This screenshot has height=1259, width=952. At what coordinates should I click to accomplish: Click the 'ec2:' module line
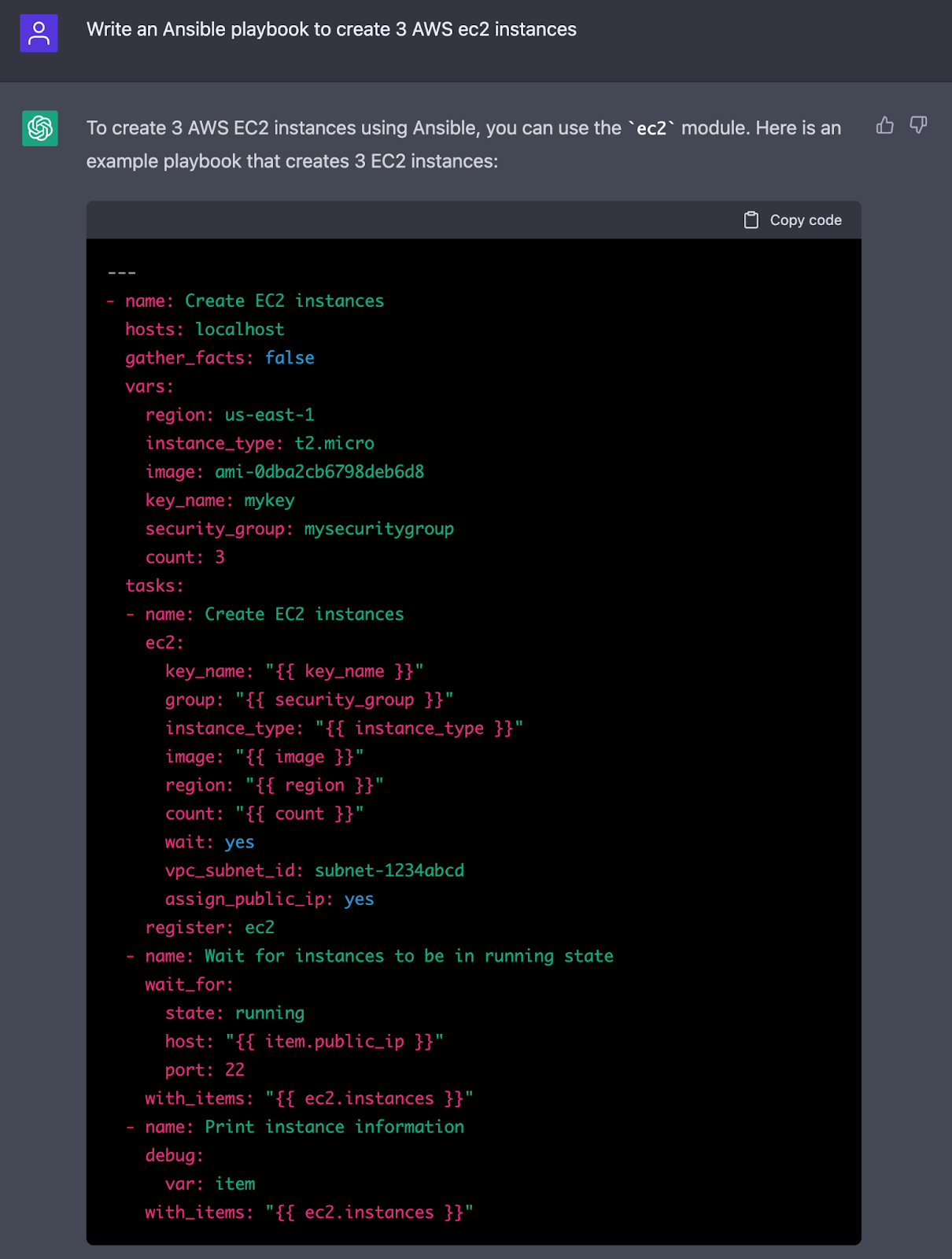164,643
